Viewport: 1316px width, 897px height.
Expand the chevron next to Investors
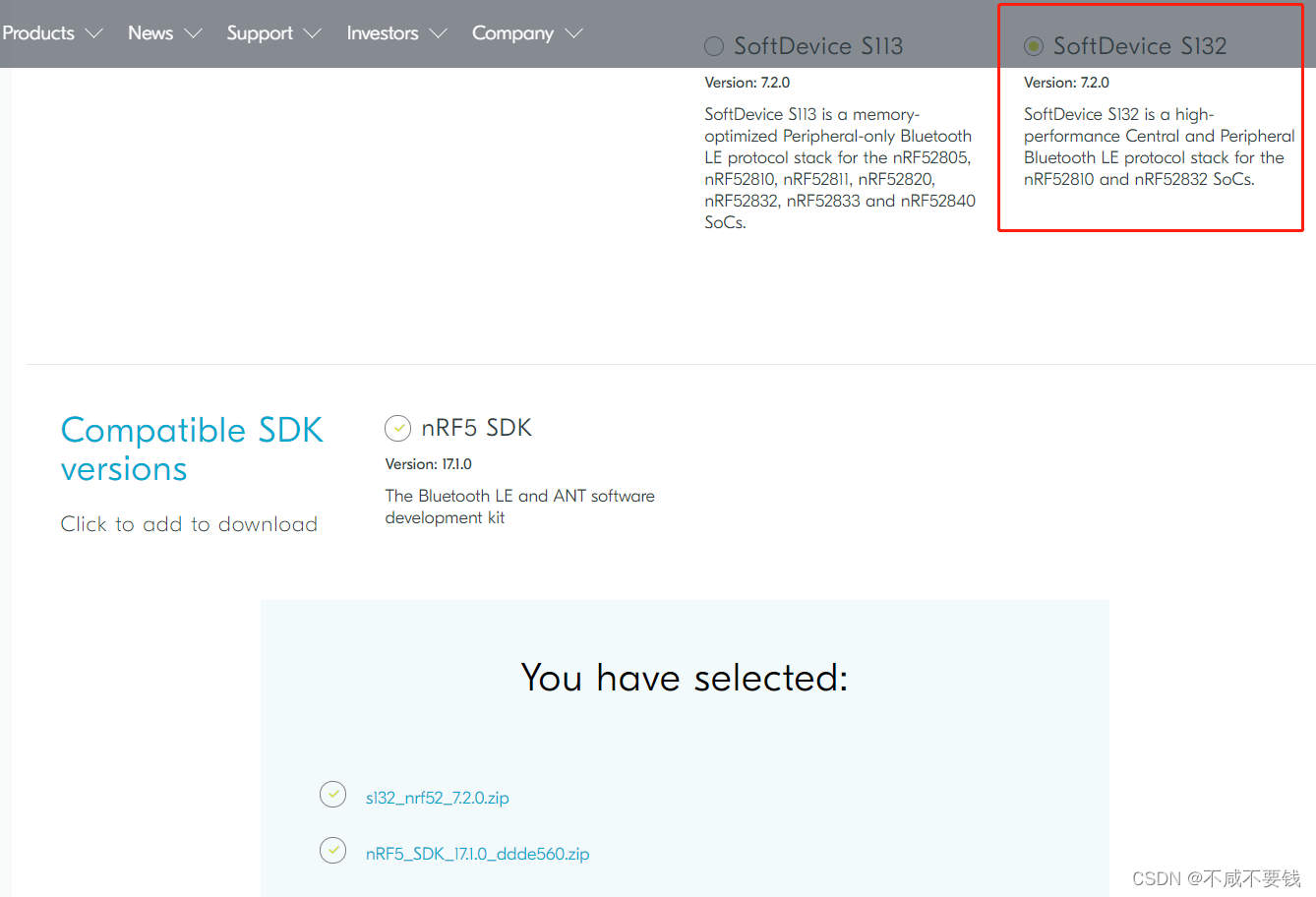[438, 33]
